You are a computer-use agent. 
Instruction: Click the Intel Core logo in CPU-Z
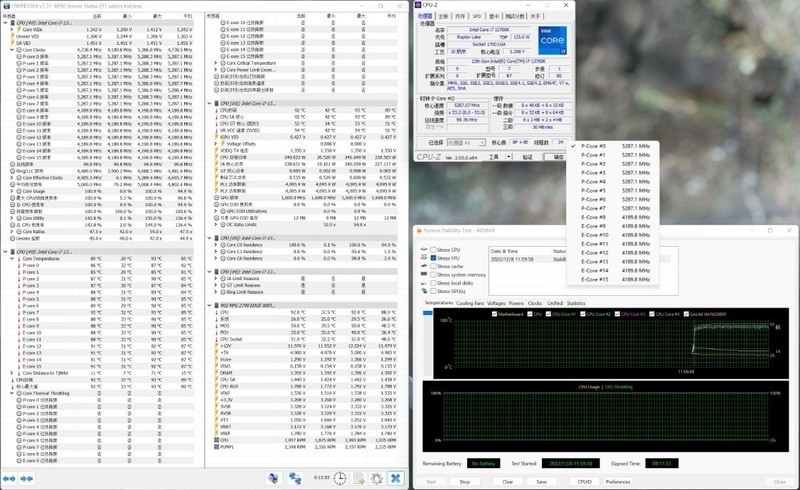click(550, 42)
